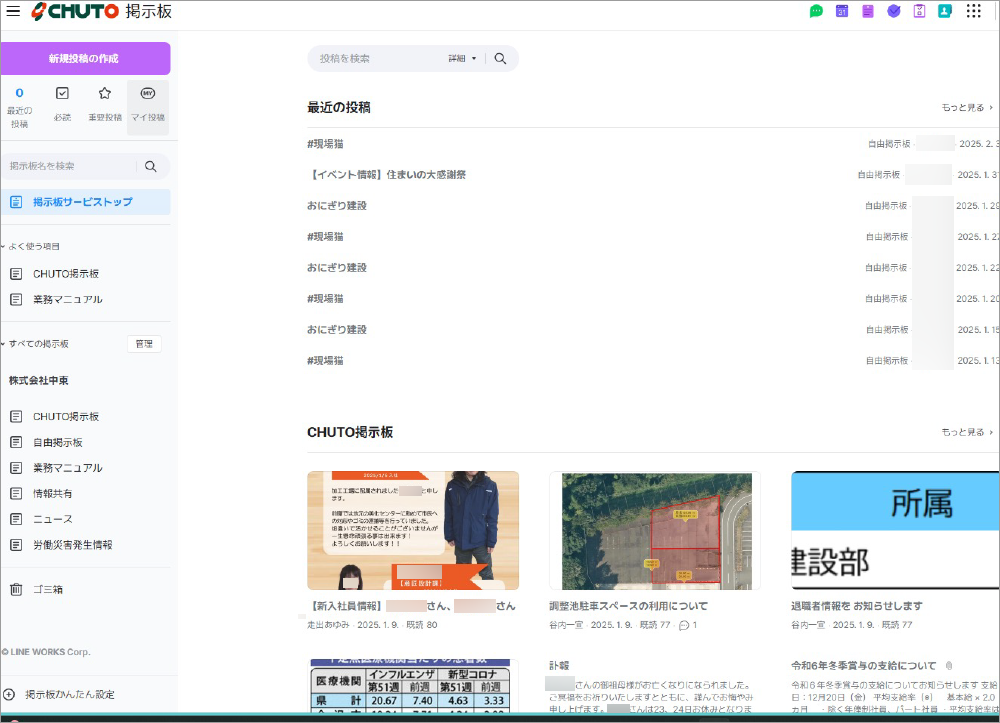The image size is (1000, 723).
Task: Open the nine-dot app launcher grid
Action: pos(973,11)
